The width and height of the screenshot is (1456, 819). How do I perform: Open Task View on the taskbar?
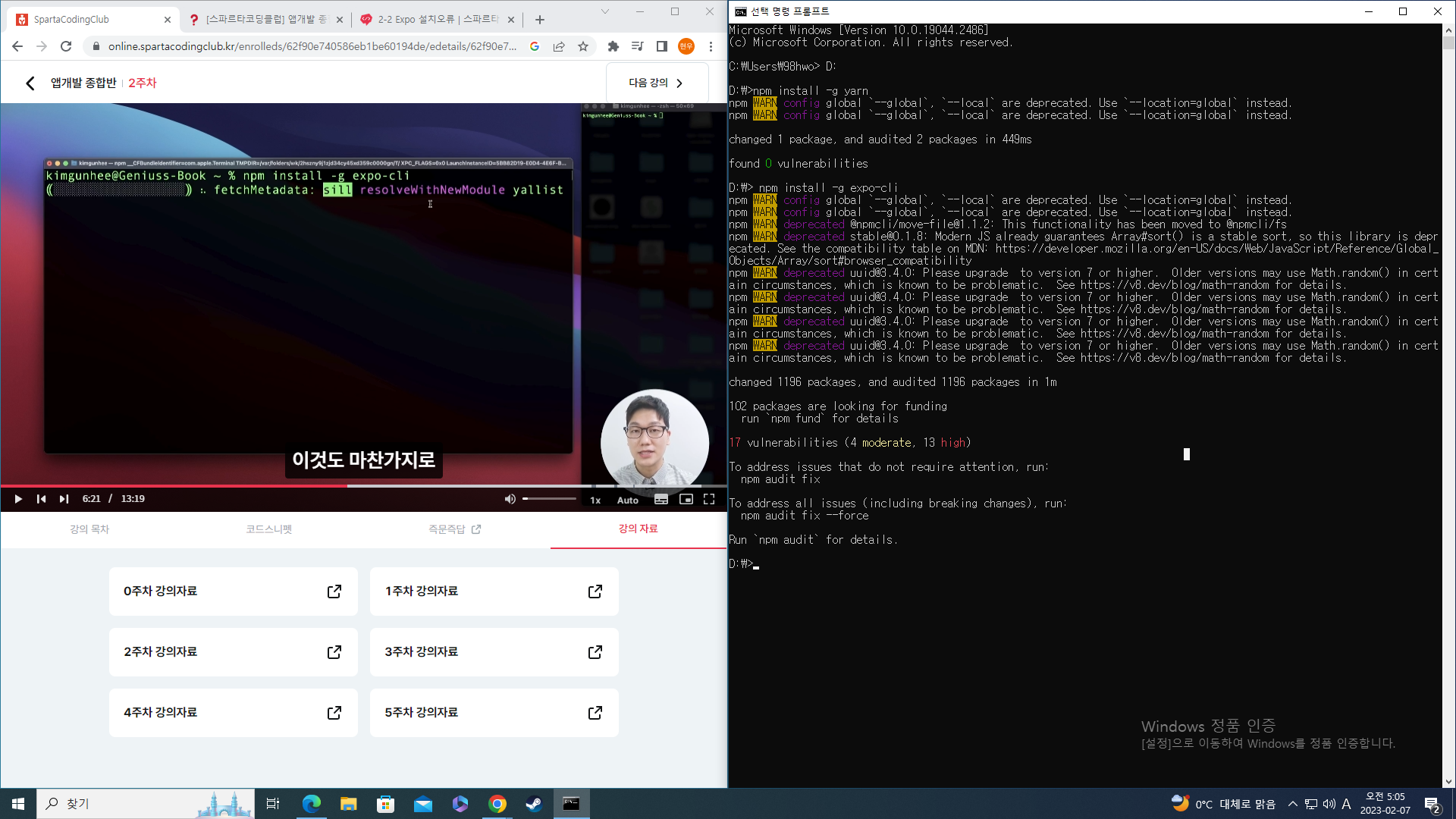[273, 804]
